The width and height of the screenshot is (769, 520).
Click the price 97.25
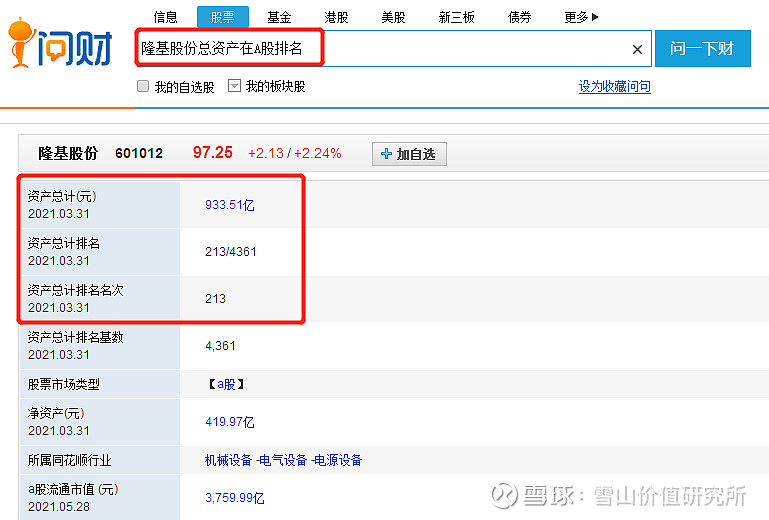(x=213, y=153)
